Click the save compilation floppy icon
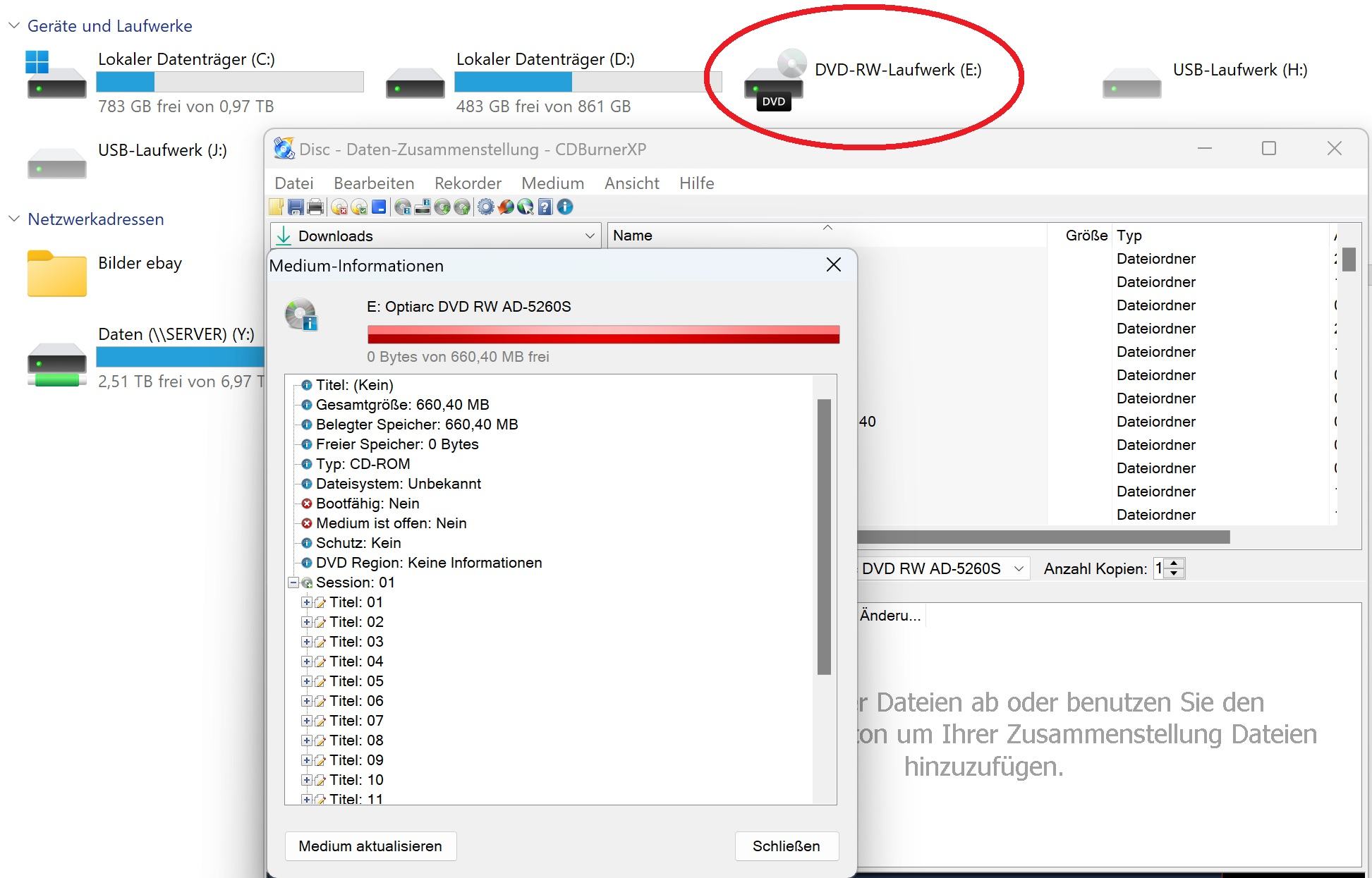Image resolution: width=1372 pixels, height=878 pixels. click(296, 207)
